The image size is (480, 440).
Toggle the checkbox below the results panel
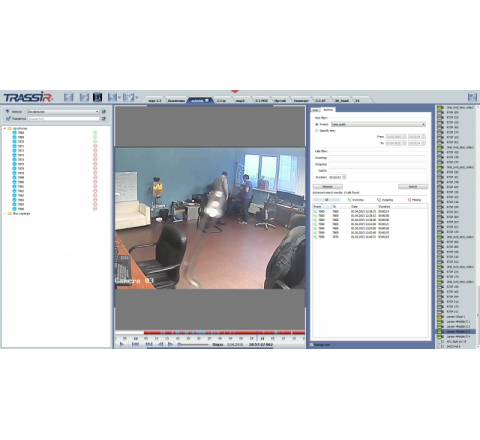click(x=312, y=345)
